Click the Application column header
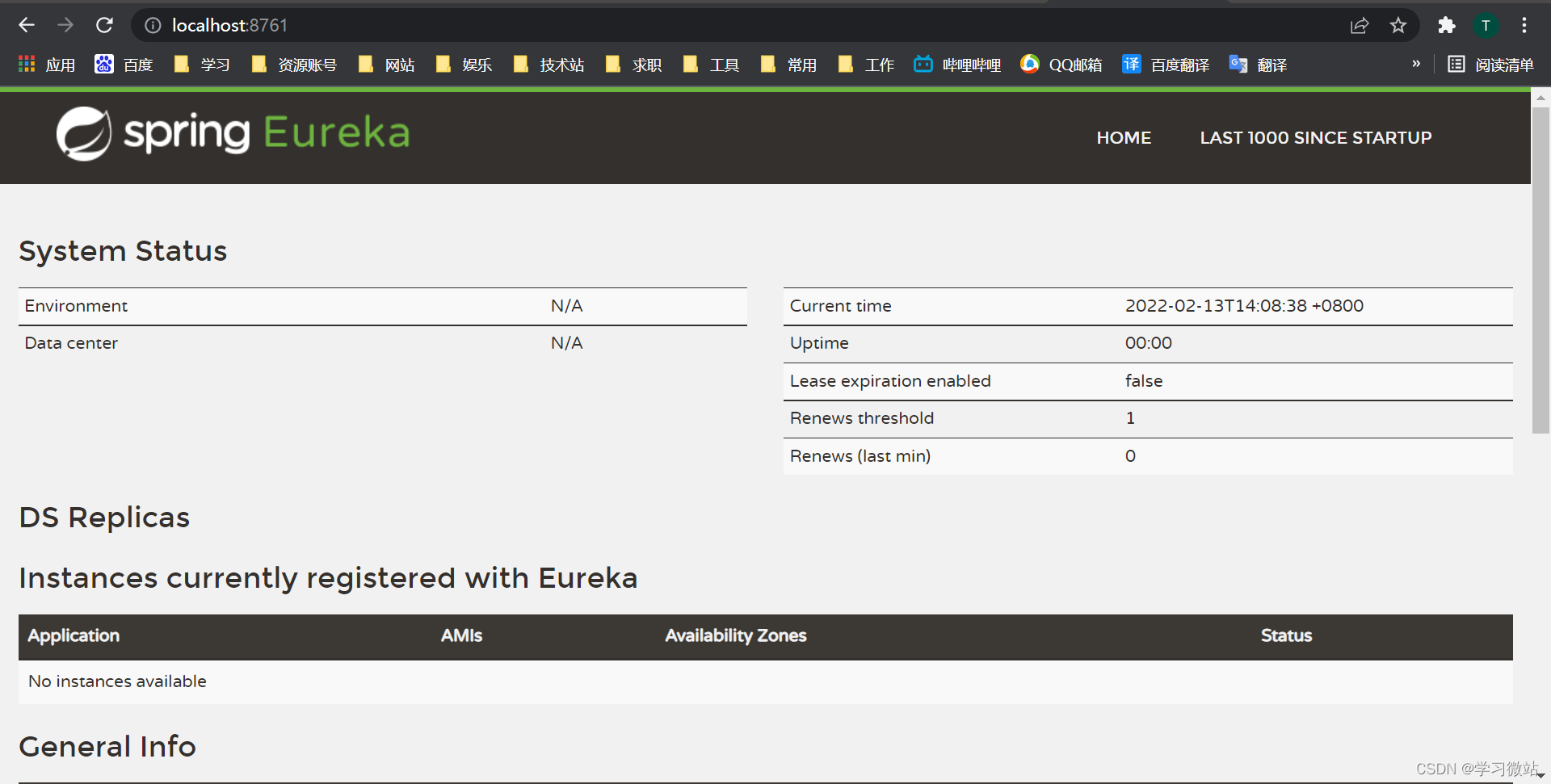The height and width of the screenshot is (784, 1551). (x=74, y=636)
